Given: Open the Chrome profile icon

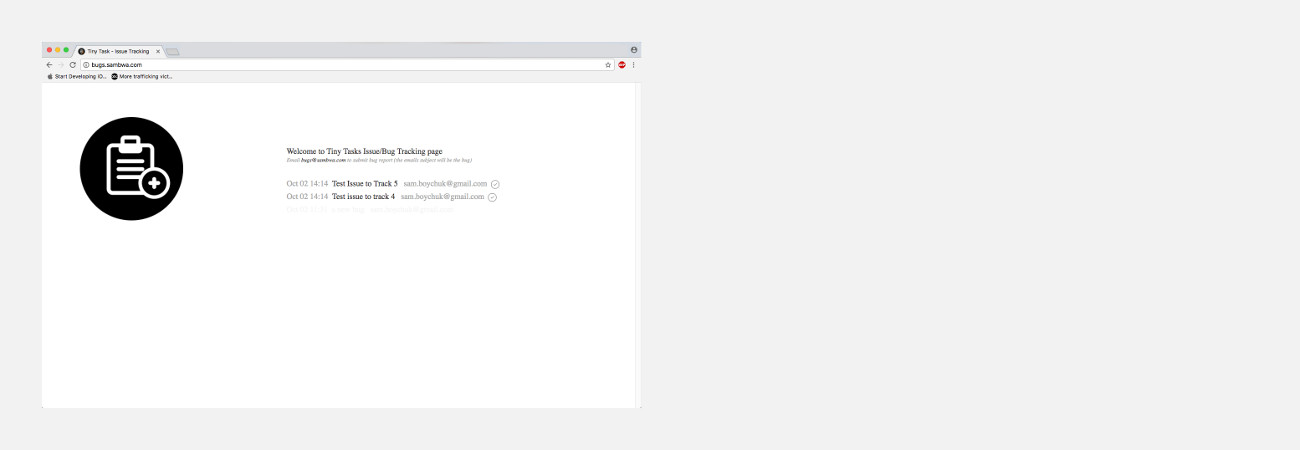Looking at the screenshot, I should pyautogui.click(x=634, y=49).
